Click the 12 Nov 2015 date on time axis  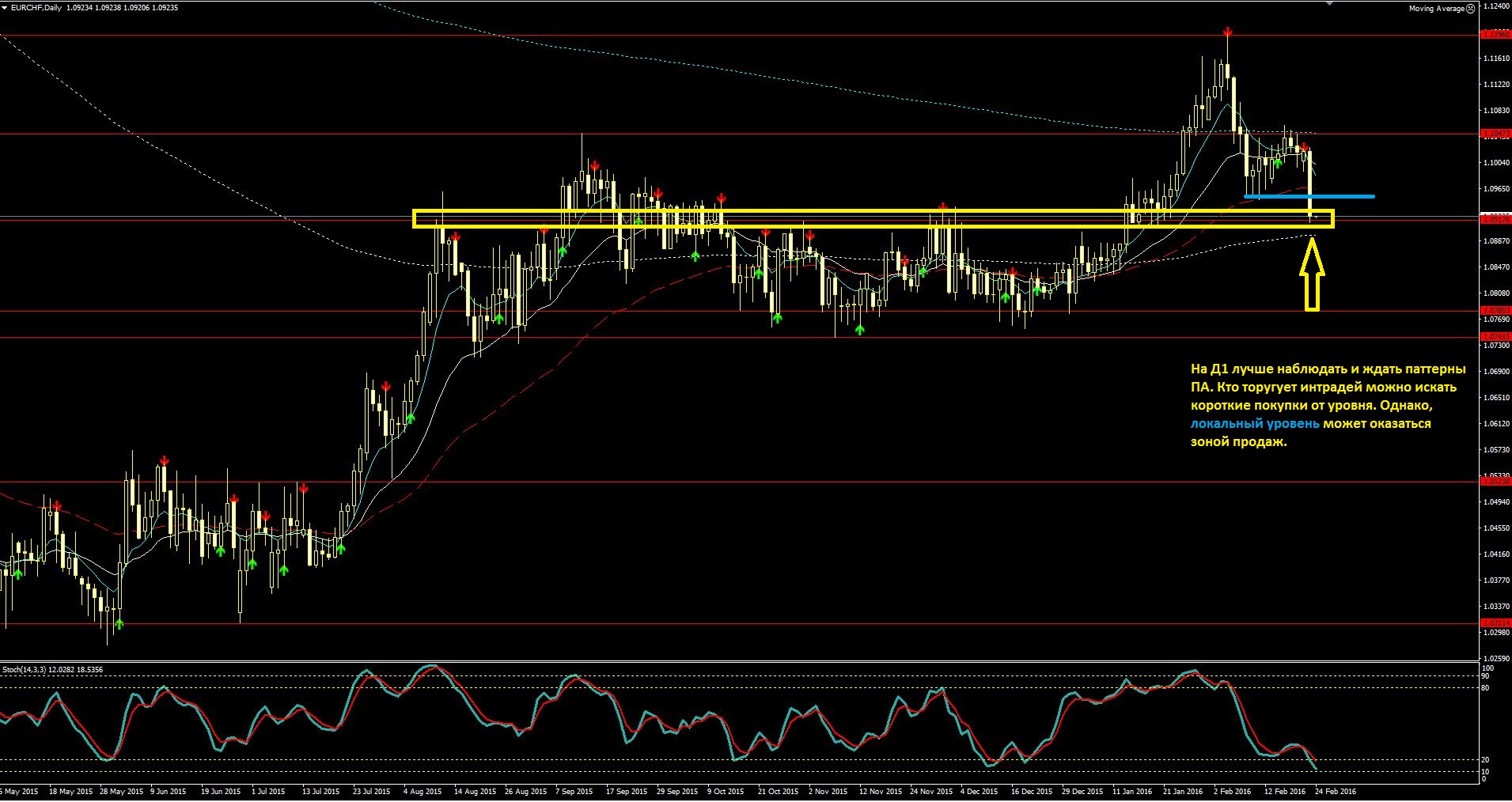pos(881,792)
